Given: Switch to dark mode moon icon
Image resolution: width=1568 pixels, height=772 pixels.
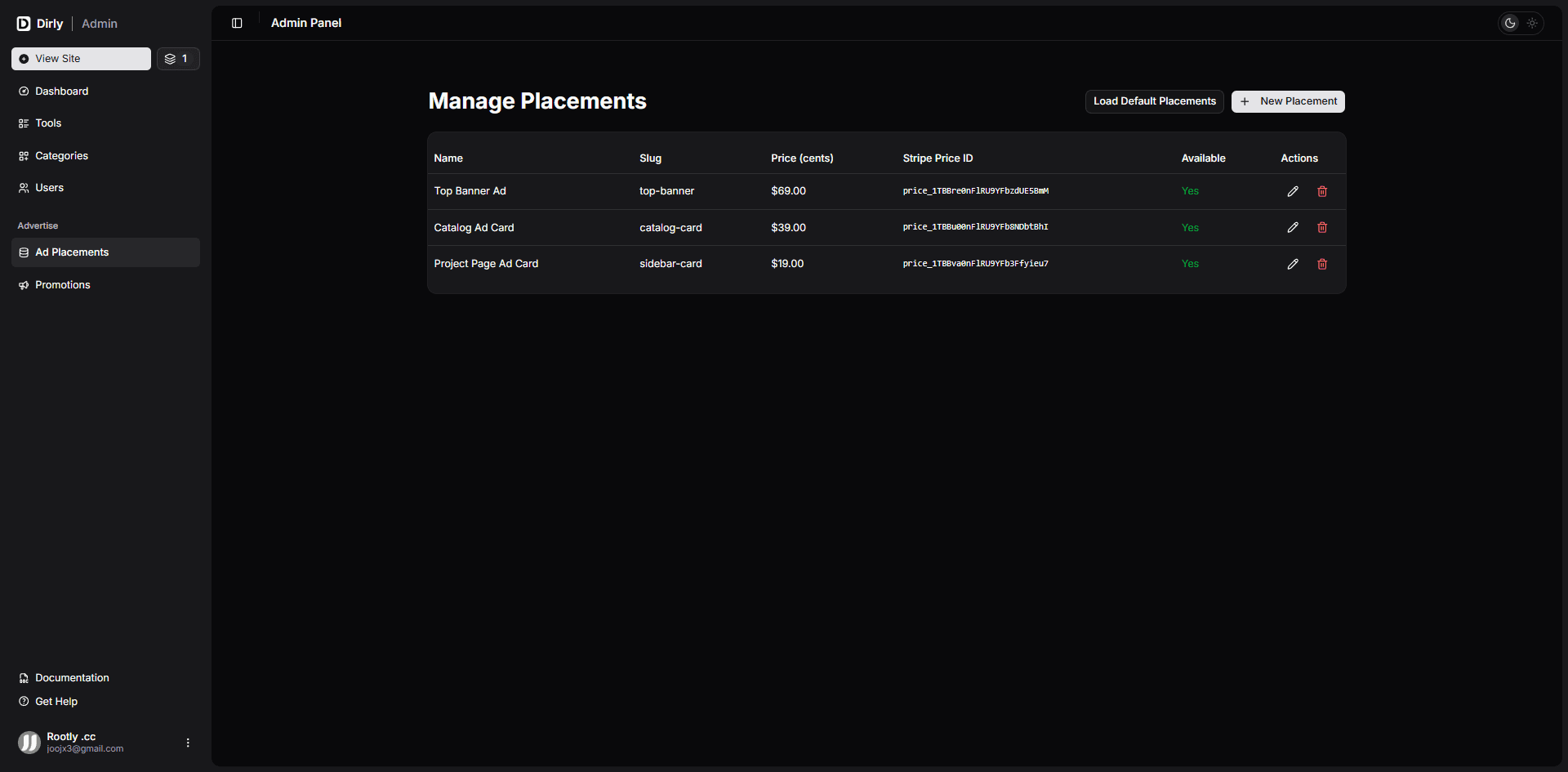Looking at the screenshot, I should (x=1510, y=23).
